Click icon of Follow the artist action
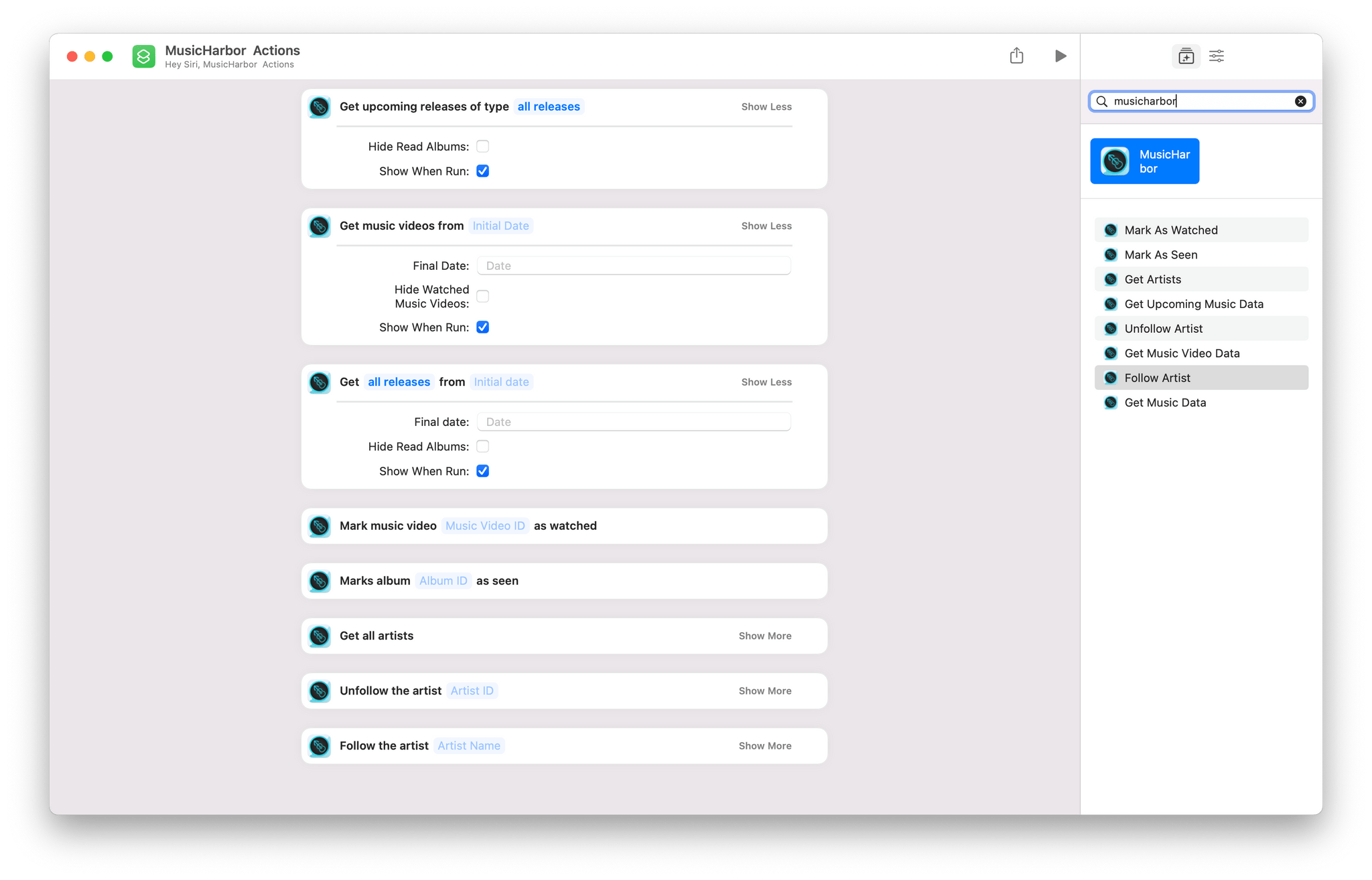The width and height of the screenshot is (1372, 880). [x=320, y=745]
